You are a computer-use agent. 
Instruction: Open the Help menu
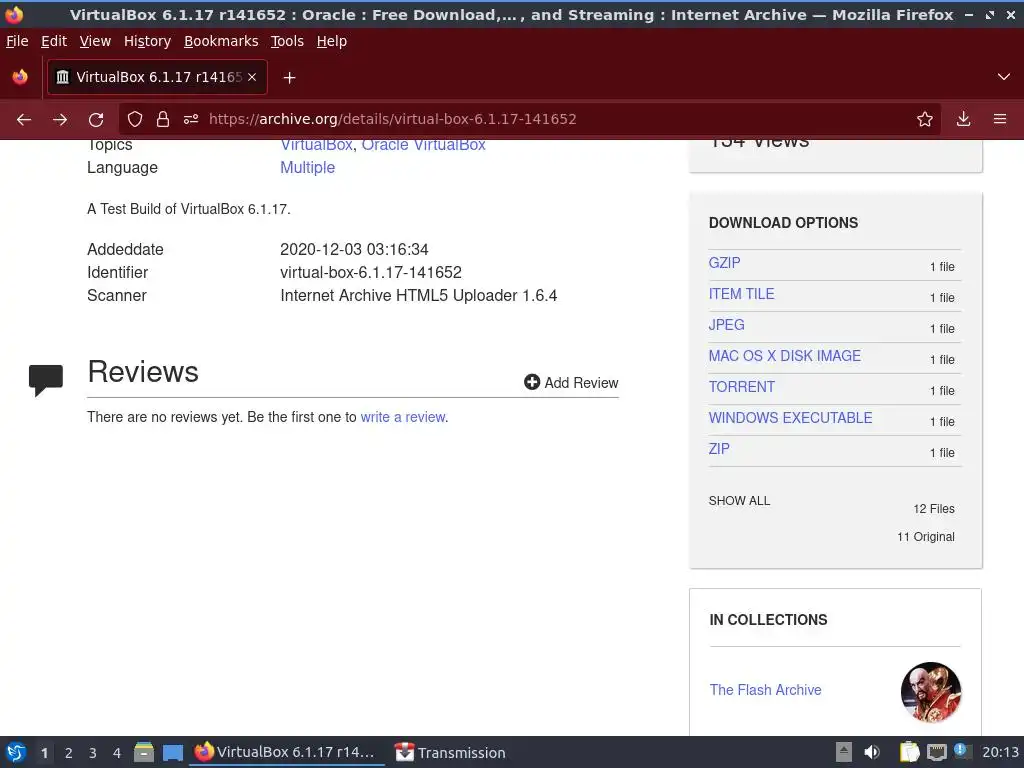331,41
